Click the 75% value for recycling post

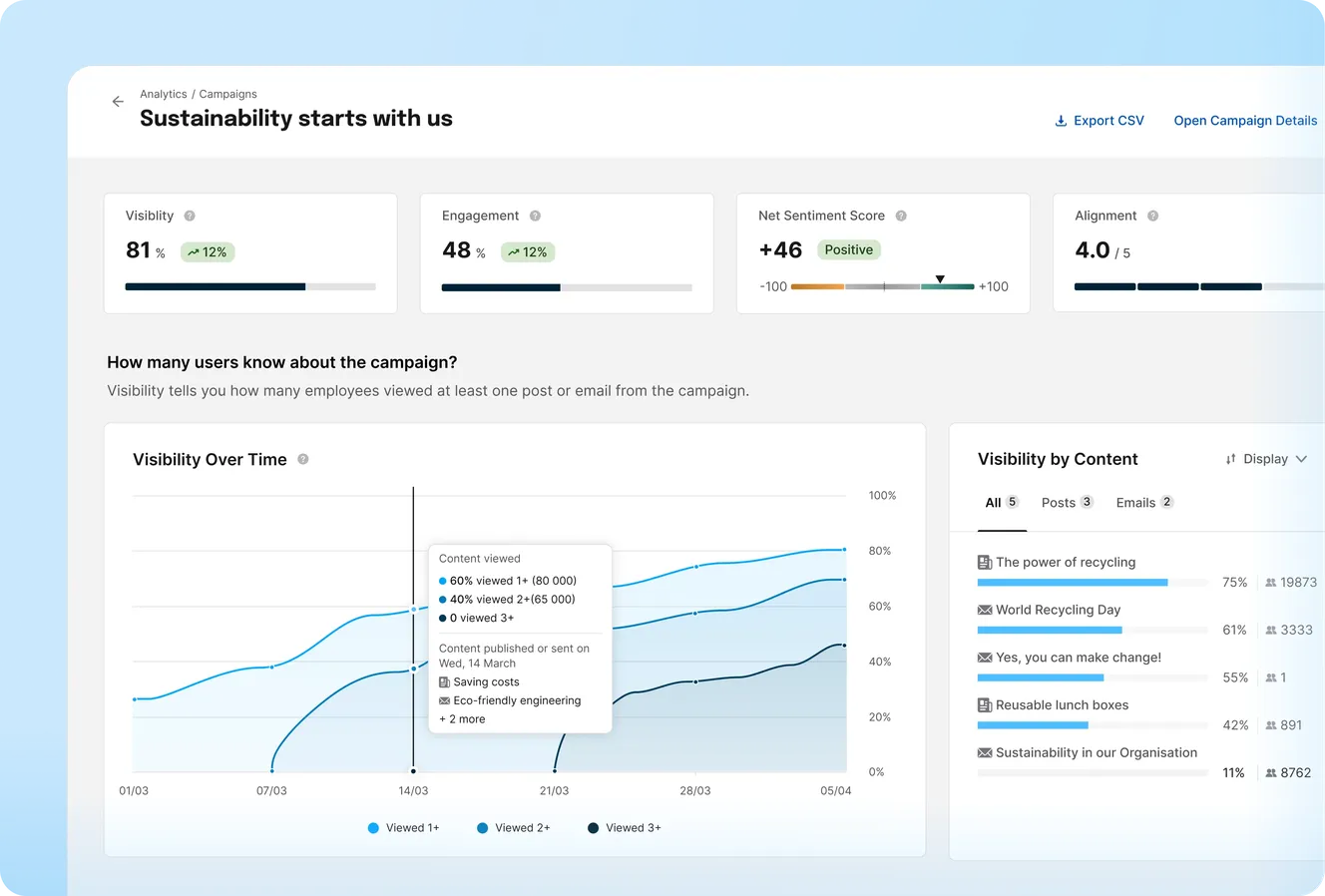tap(1235, 583)
